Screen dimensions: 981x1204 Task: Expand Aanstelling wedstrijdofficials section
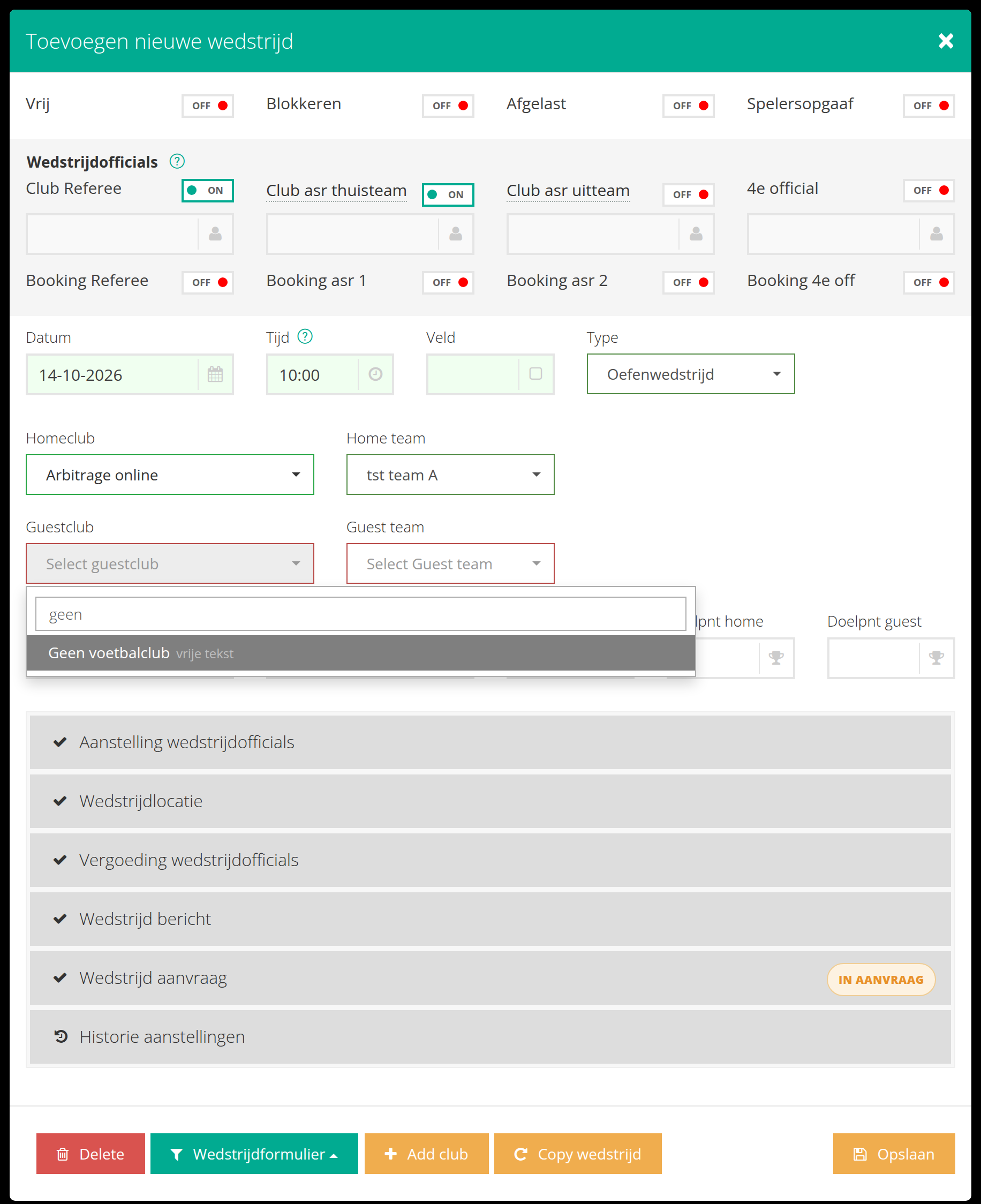[x=490, y=742]
